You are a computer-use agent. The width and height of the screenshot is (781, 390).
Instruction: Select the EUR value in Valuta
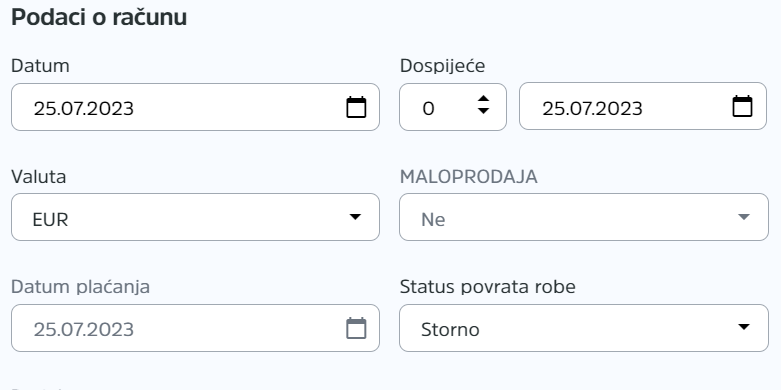point(50,219)
